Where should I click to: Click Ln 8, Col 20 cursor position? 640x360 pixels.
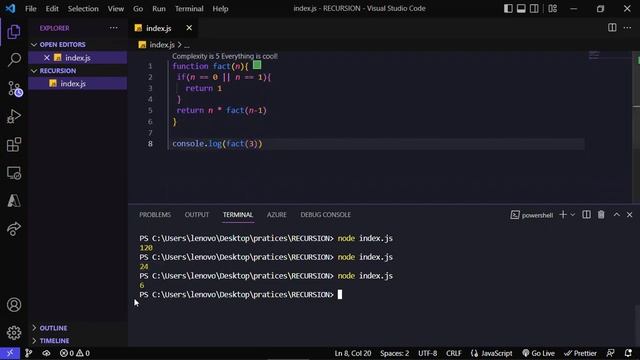click(353, 353)
